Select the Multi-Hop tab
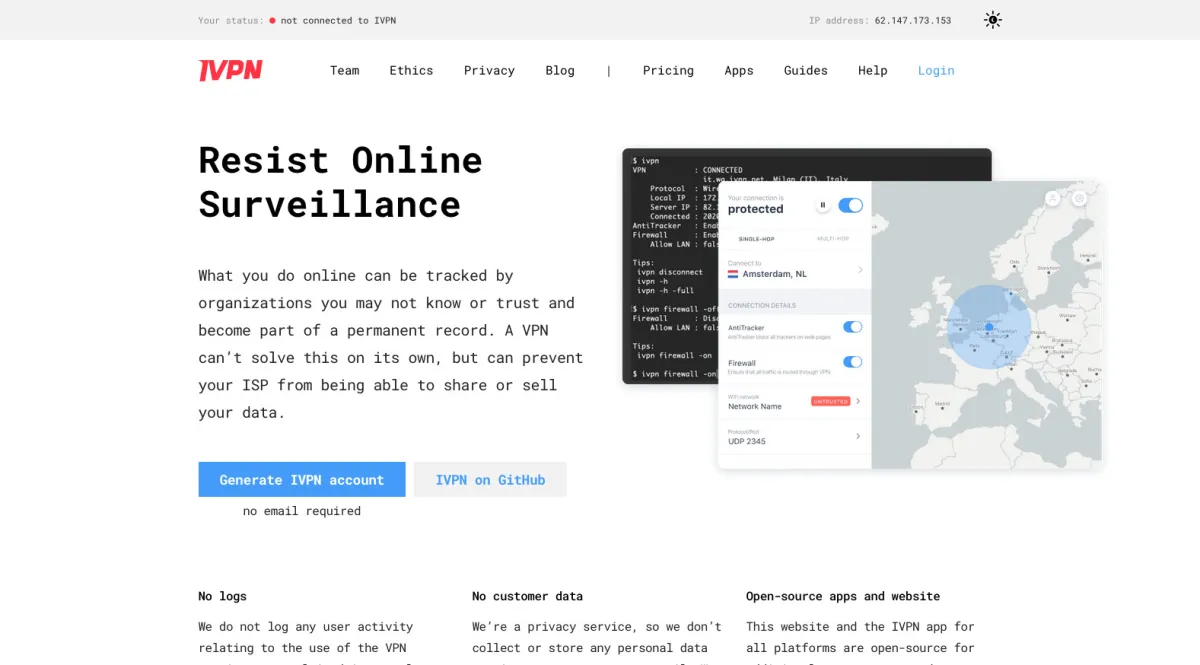Screen dimensions: 1200x665 coord(833,239)
